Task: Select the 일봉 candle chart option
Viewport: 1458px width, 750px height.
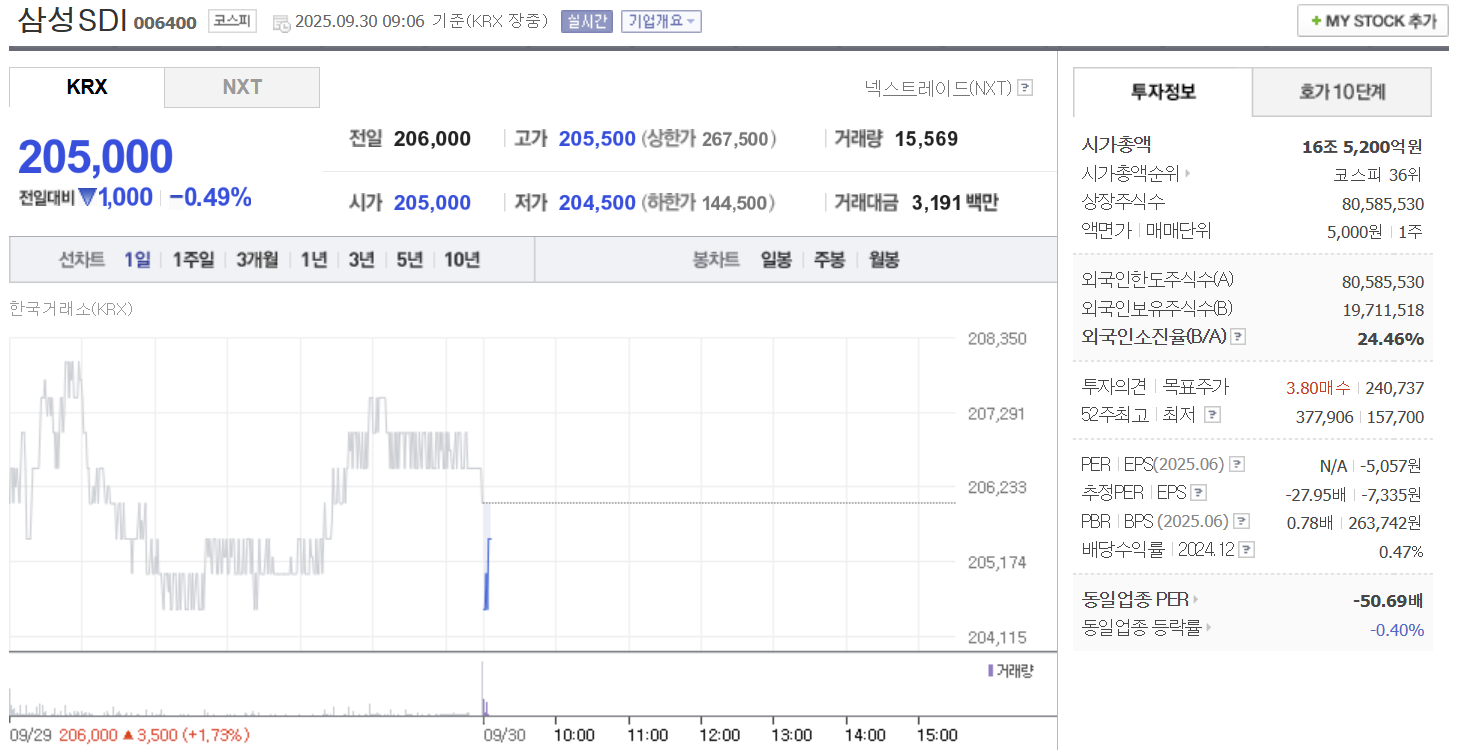Action: coord(777,259)
